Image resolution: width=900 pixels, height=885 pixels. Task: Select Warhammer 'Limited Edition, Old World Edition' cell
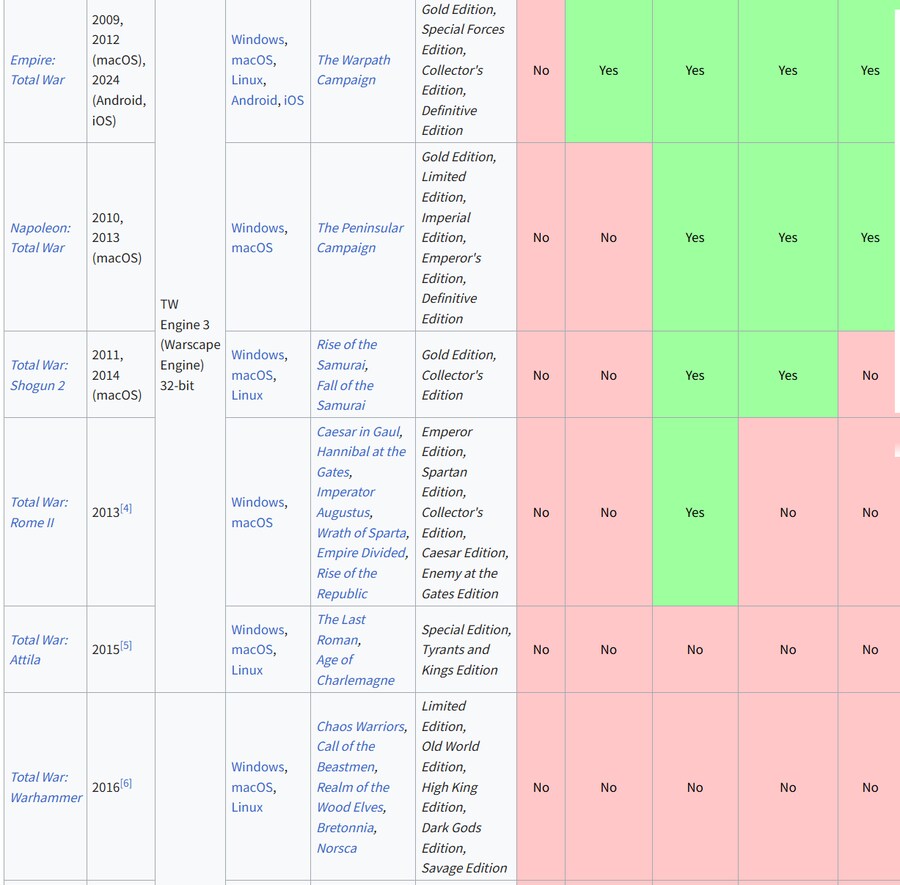pos(465,787)
